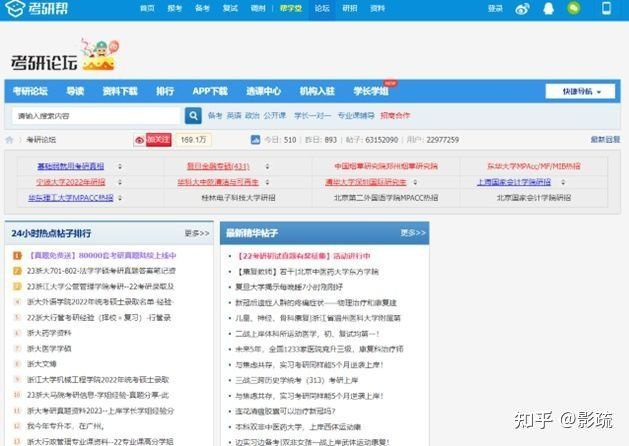The width and height of the screenshot is (629, 446).
Task: Open hot post 浙江大学机械工程学院2022年统考硕士录取
Action: click(x=98, y=379)
